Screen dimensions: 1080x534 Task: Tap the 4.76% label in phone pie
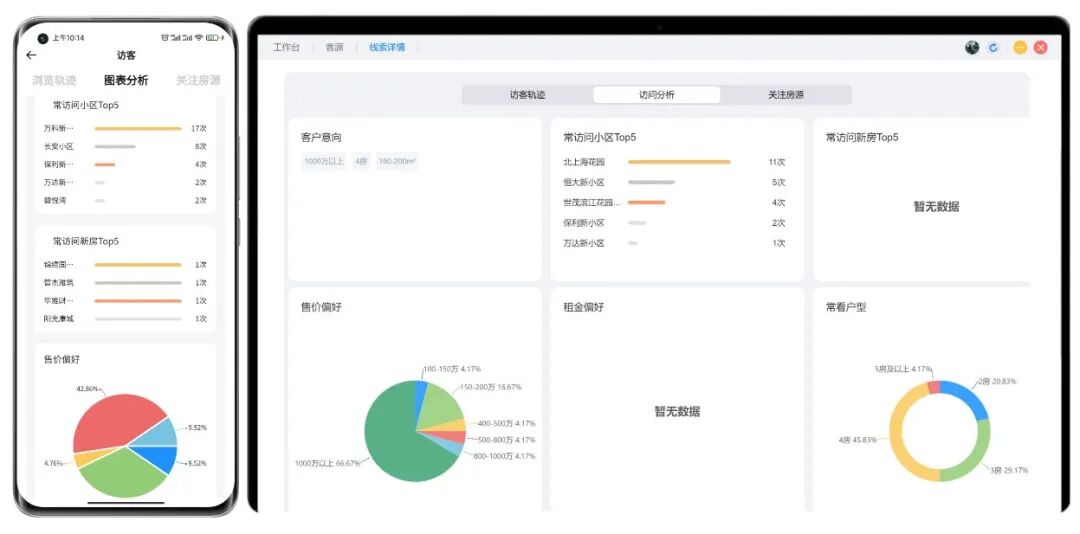53,463
